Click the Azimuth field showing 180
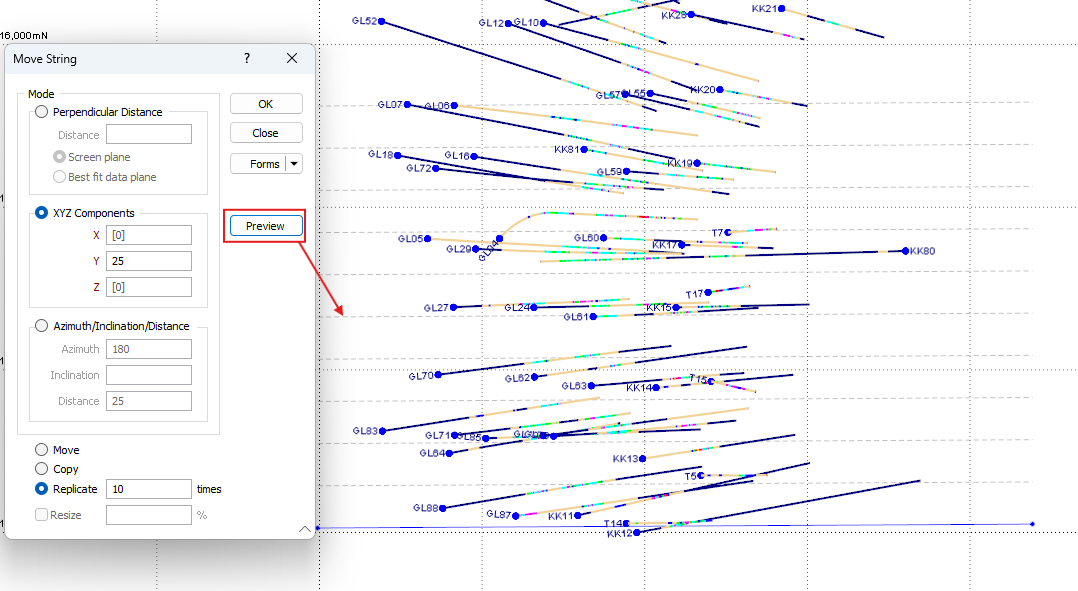 [148, 348]
